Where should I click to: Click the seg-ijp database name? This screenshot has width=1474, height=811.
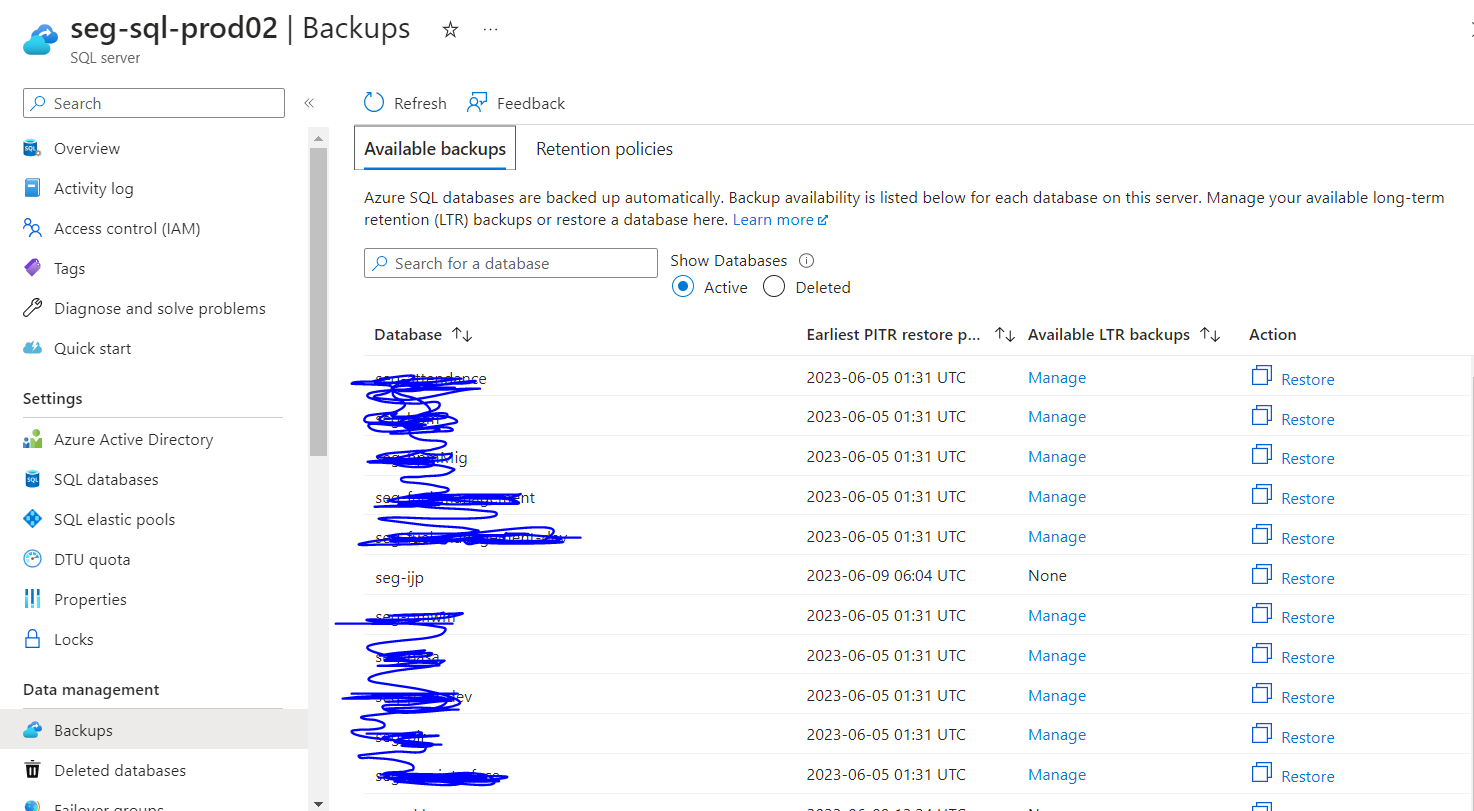pyautogui.click(x=399, y=577)
